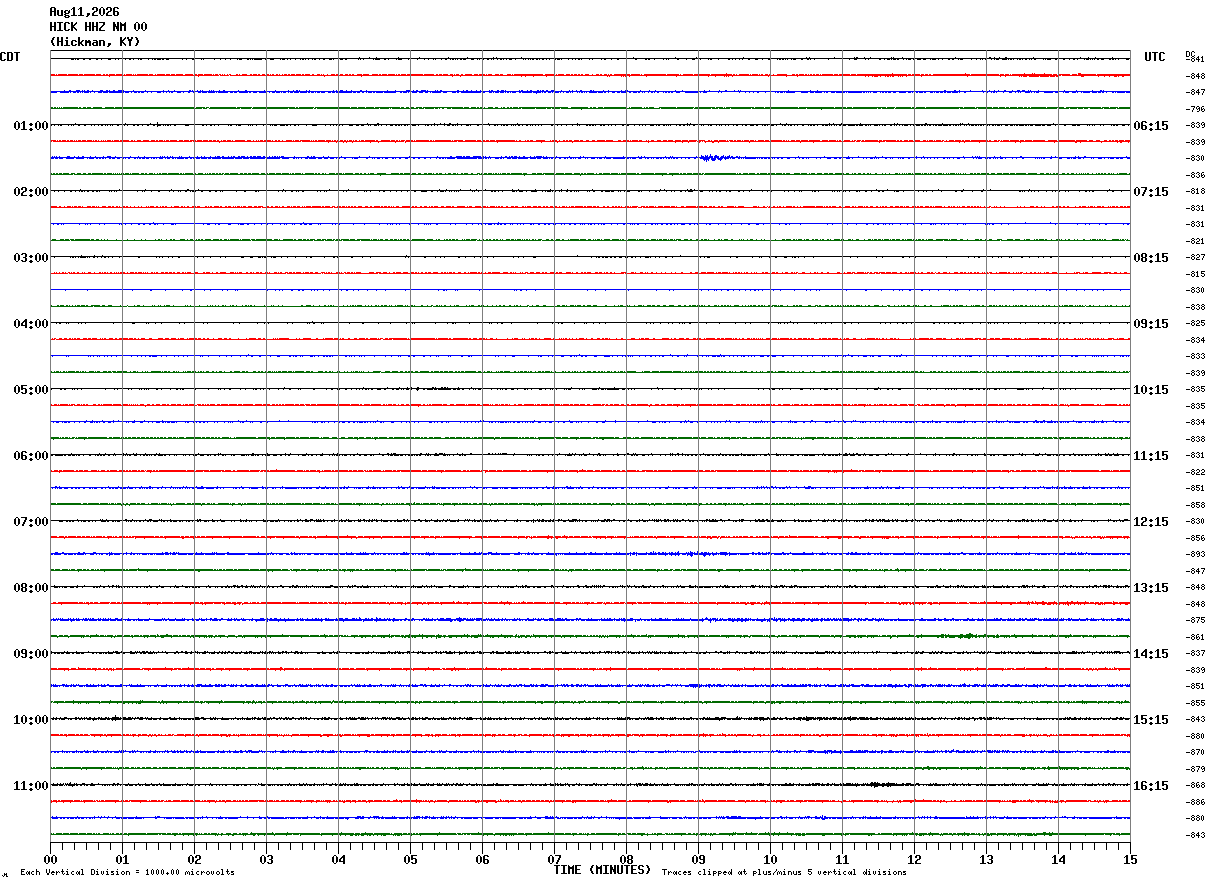Click the 15 minute tick label

1130,859
